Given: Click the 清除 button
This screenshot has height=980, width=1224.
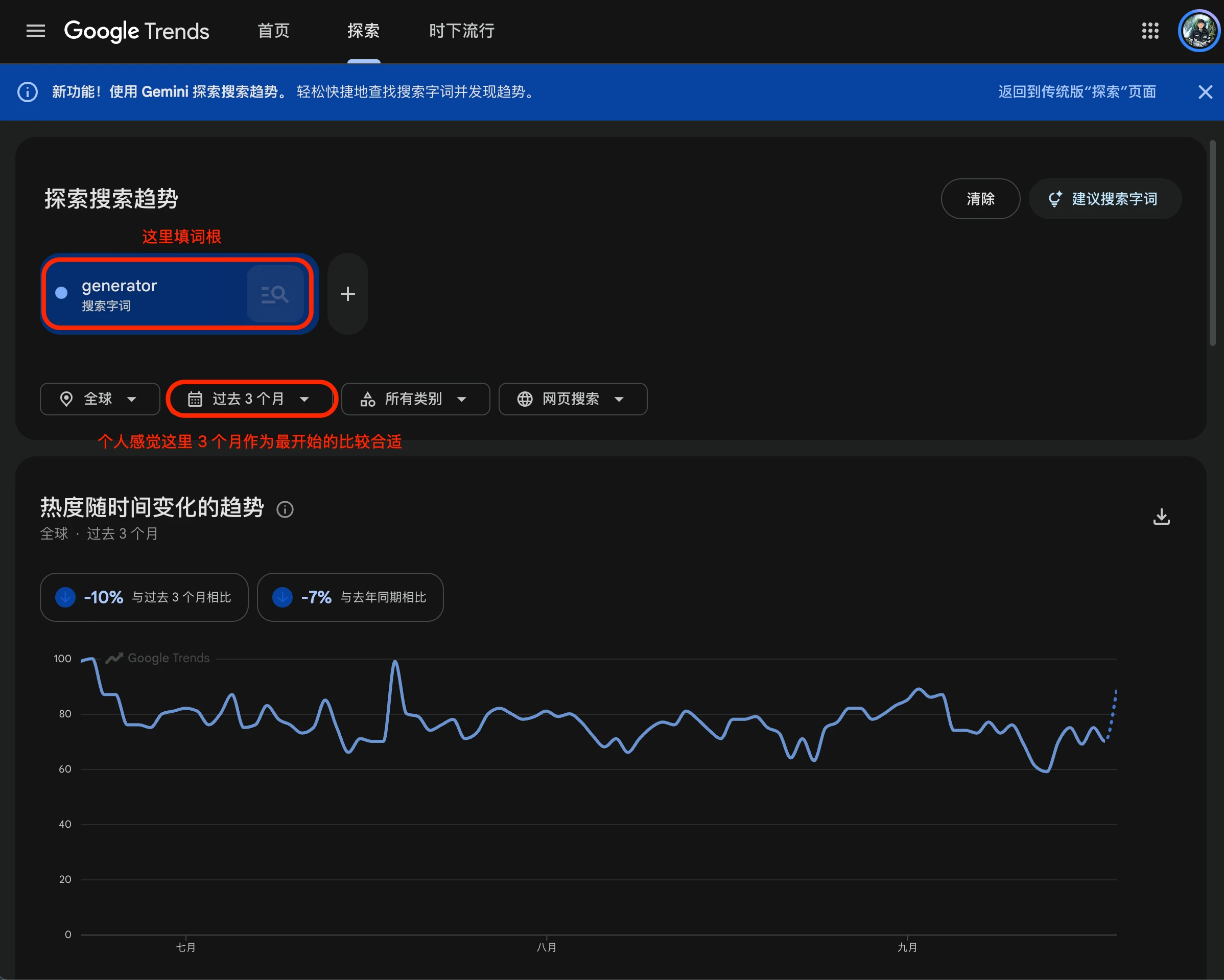Looking at the screenshot, I should click(980, 199).
